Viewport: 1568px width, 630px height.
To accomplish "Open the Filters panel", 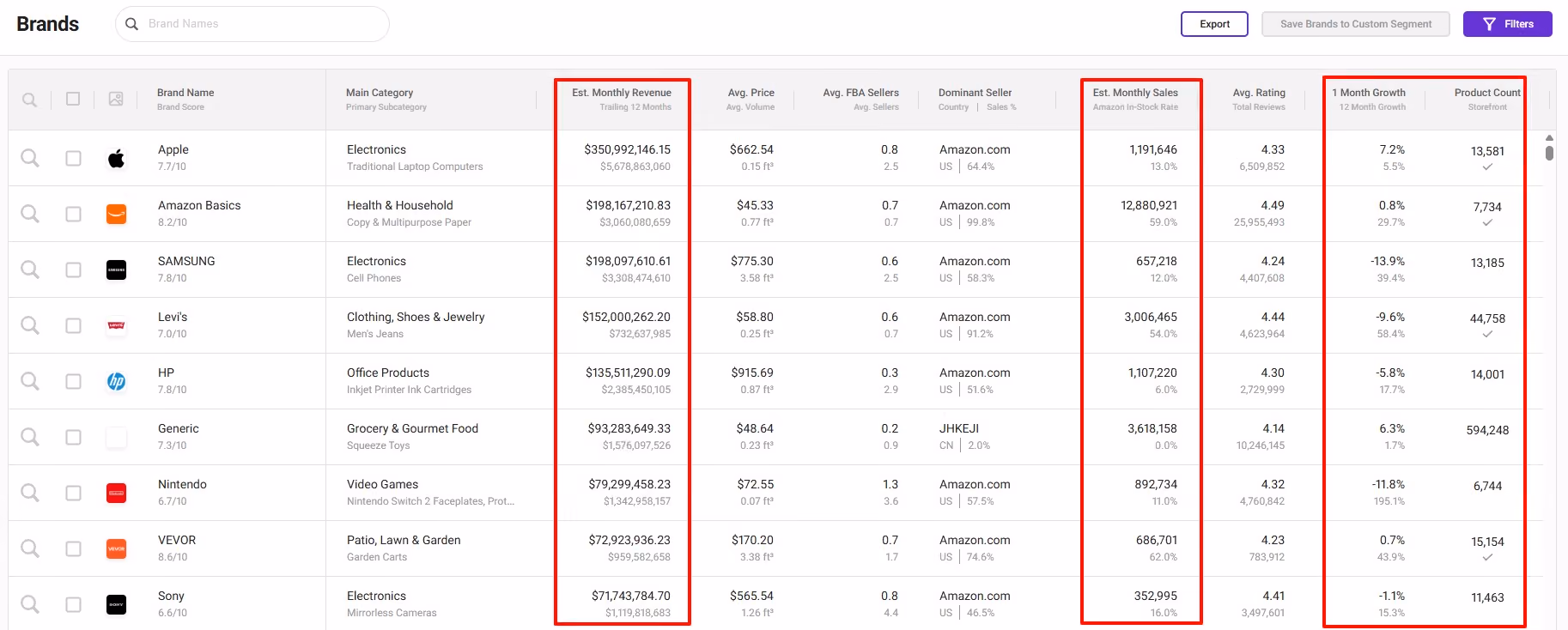I will click(x=1507, y=24).
